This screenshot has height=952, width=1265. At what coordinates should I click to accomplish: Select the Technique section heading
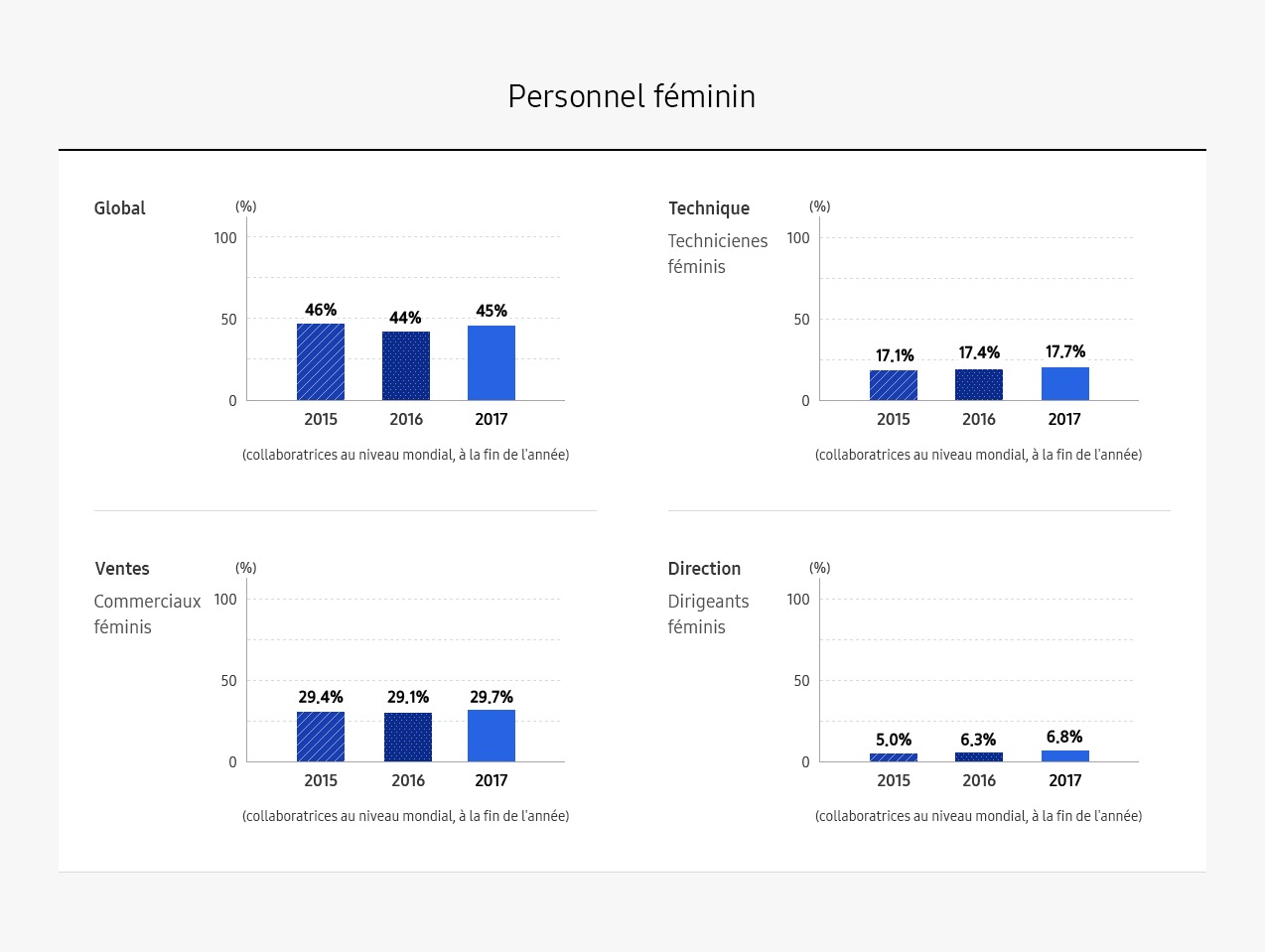point(709,208)
